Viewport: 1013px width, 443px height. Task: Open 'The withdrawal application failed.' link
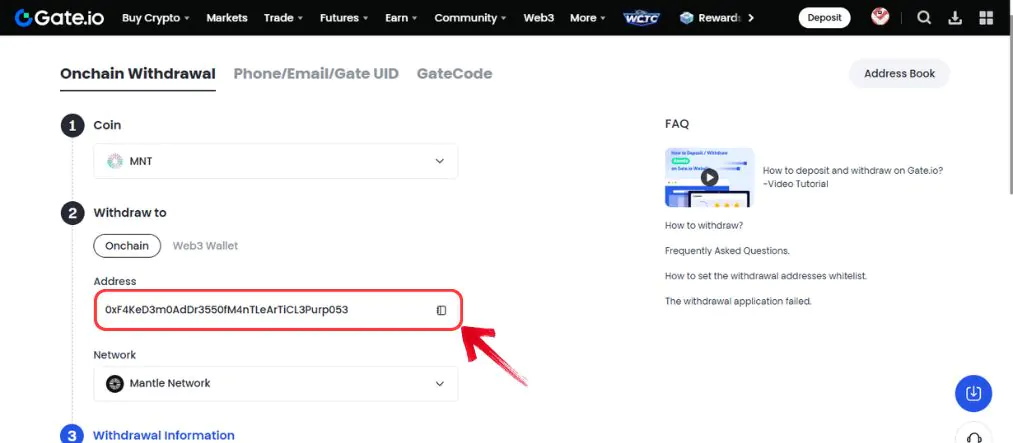pyautogui.click(x=738, y=301)
